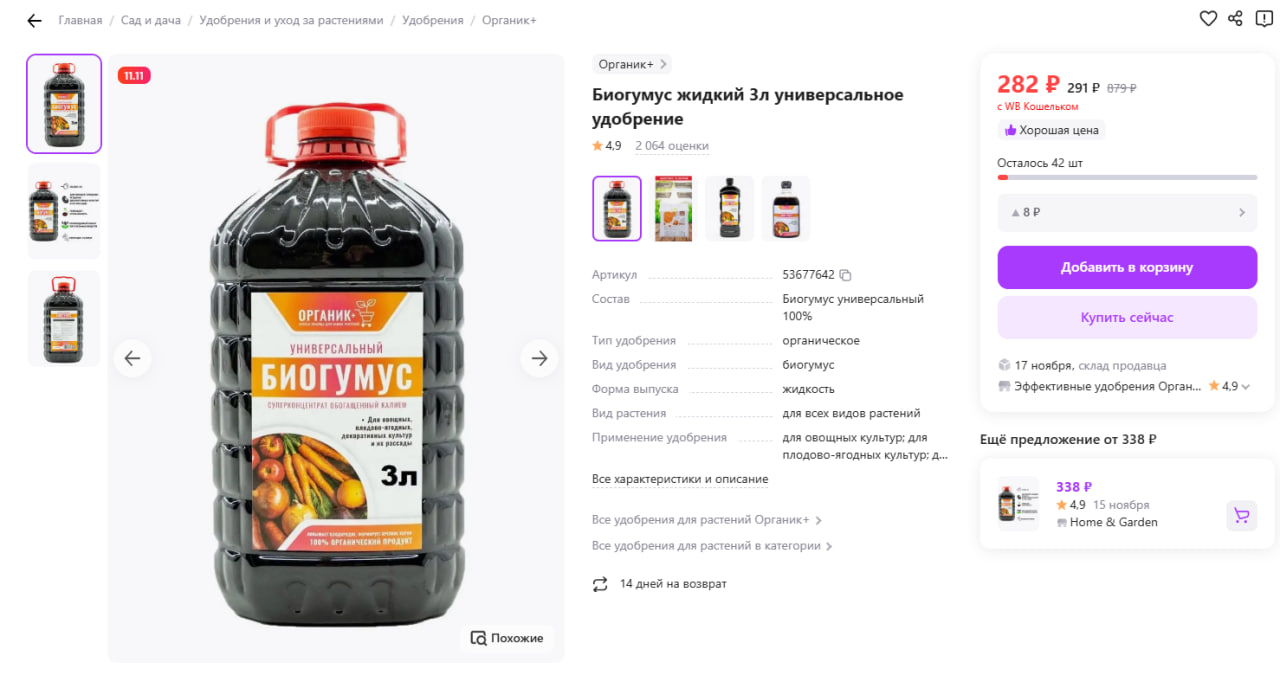Open Все характеристики и описание link
The height and width of the screenshot is (682, 1280).
(680, 479)
